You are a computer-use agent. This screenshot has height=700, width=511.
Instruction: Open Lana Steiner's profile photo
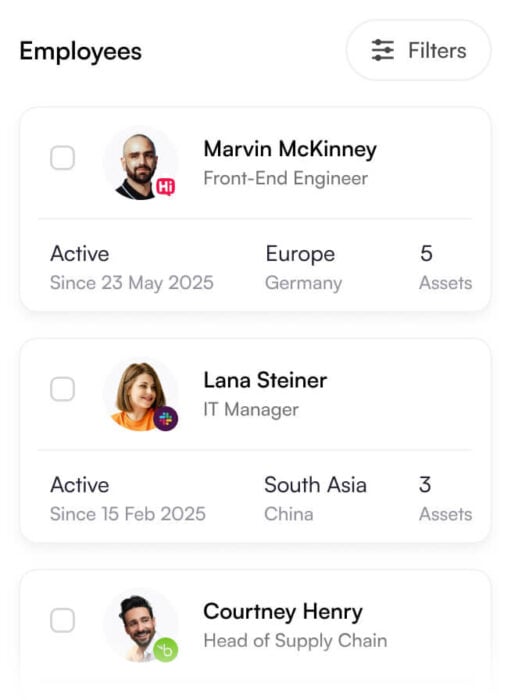pos(141,395)
